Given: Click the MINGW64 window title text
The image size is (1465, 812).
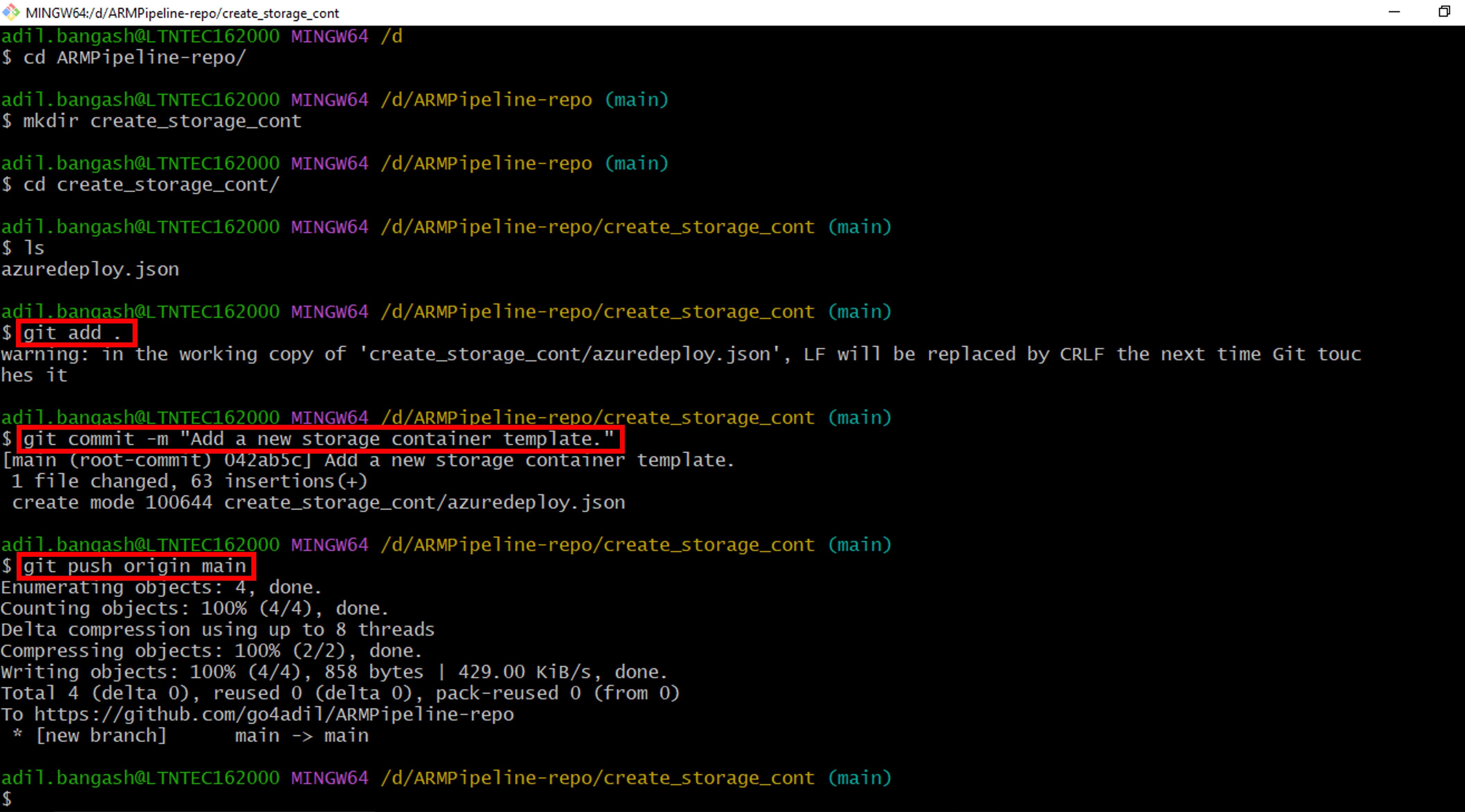Looking at the screenshot, I should pos(182,12).
